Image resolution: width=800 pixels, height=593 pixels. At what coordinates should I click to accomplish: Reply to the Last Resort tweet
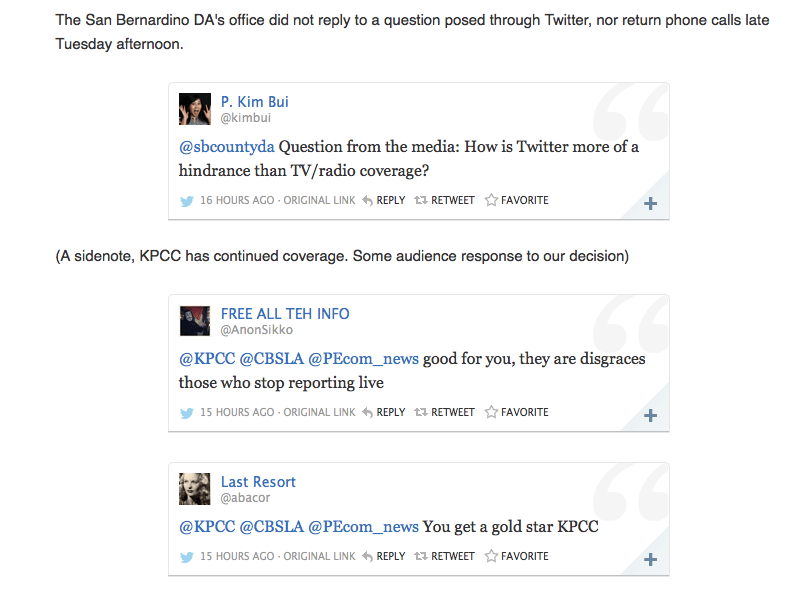coord(384,556)
